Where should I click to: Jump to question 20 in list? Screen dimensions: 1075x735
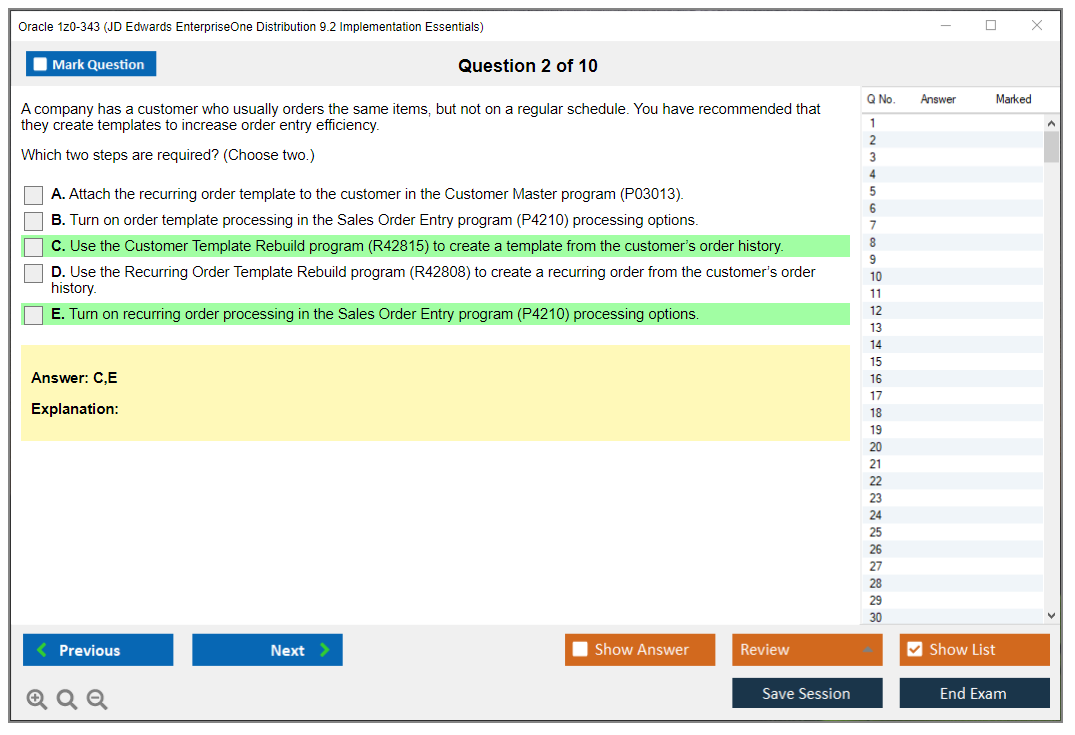[x=876, y=447]
